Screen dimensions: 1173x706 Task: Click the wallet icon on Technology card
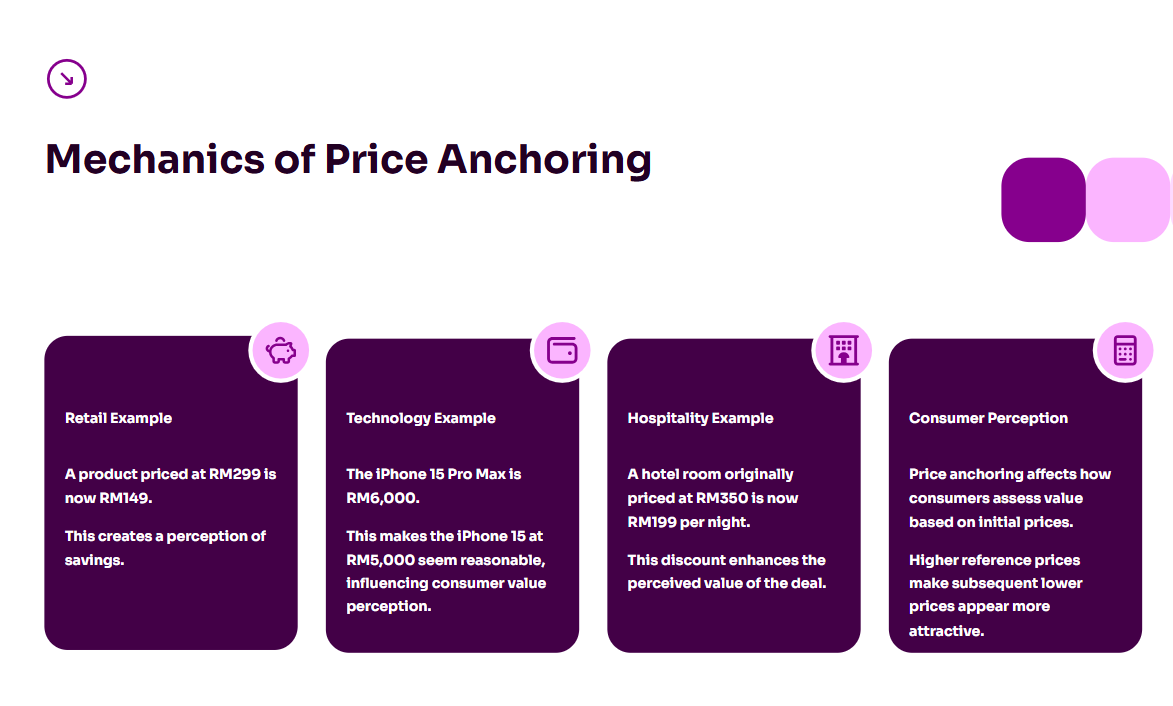pos(562,351)
